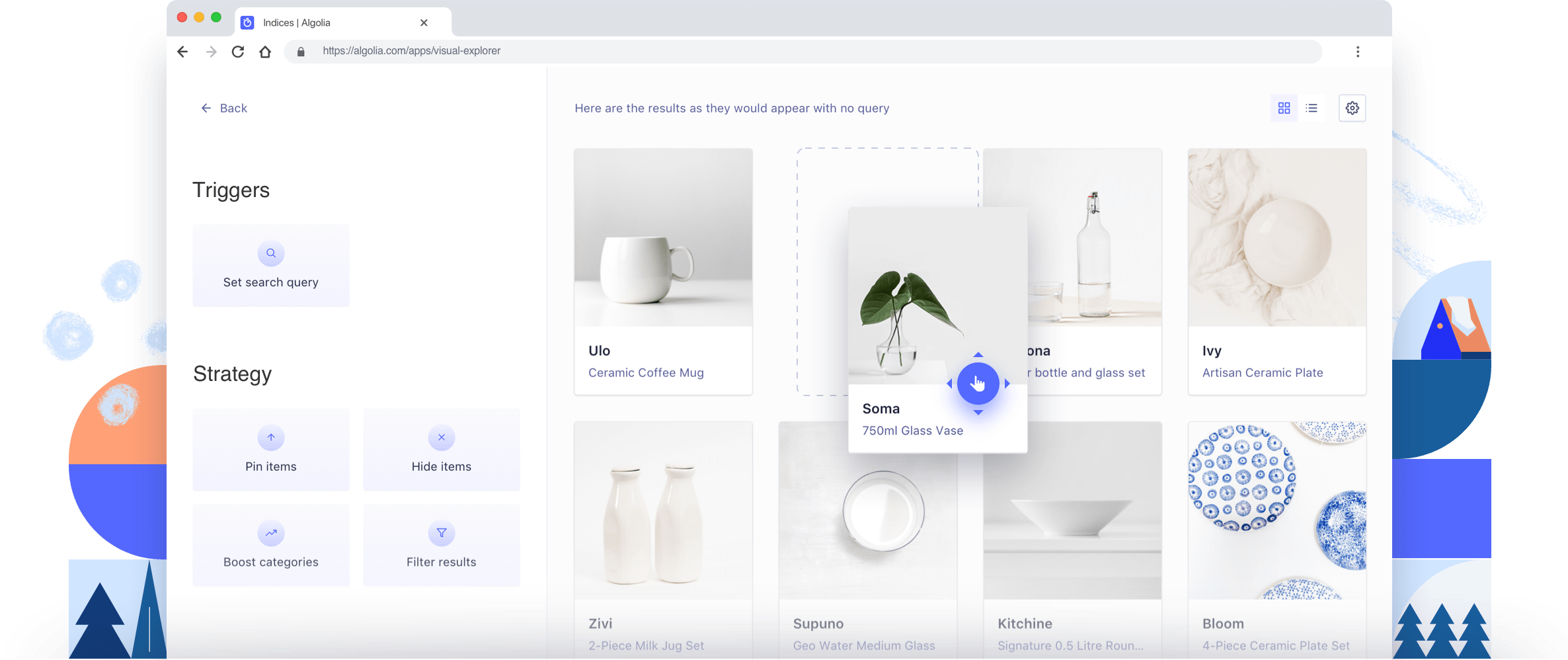
Task: Click the 'Ulo' product title
Action: click(599, 351)
